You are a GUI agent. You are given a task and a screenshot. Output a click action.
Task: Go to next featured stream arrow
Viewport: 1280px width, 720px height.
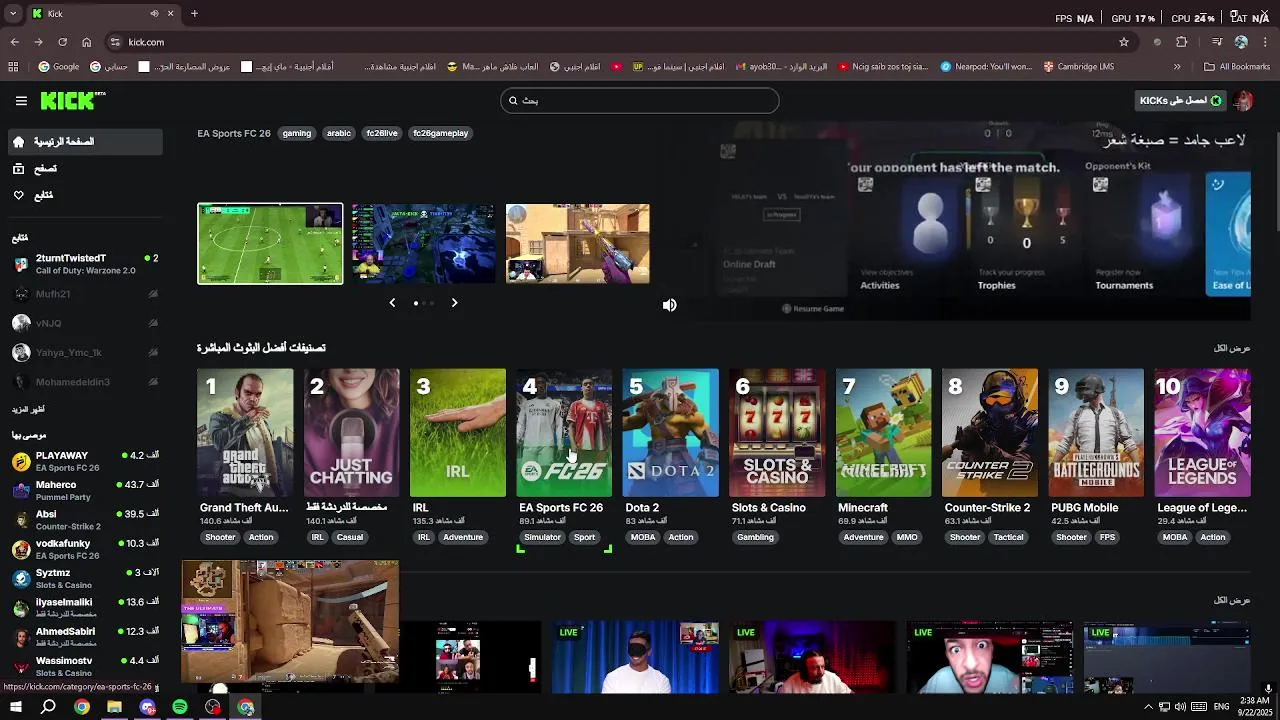pos(454,303)
